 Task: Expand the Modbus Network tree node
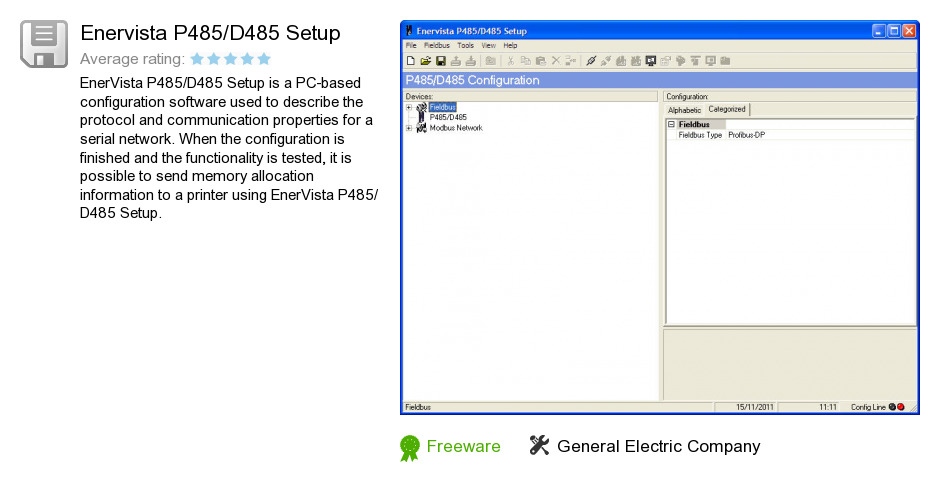pos(409,128)
